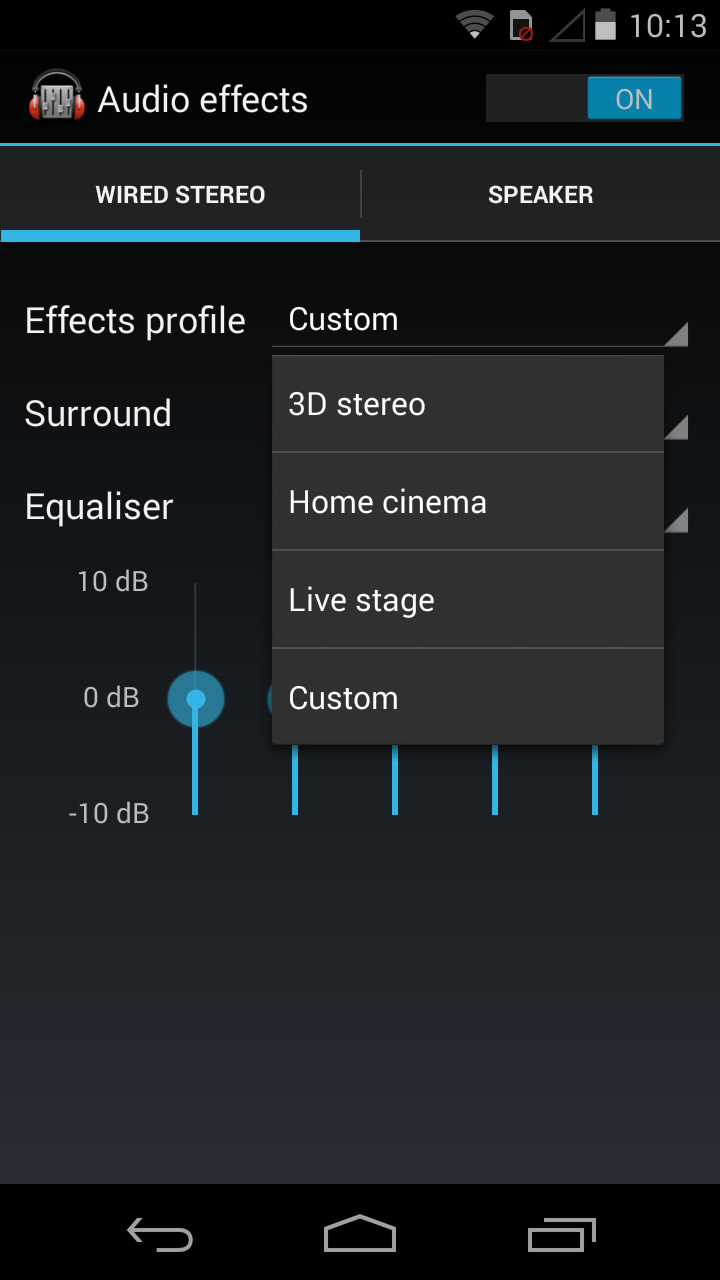Tap the Wi-Fi status bar icon
Viewport: 720px width, 1280px height.
coord(475,25)
